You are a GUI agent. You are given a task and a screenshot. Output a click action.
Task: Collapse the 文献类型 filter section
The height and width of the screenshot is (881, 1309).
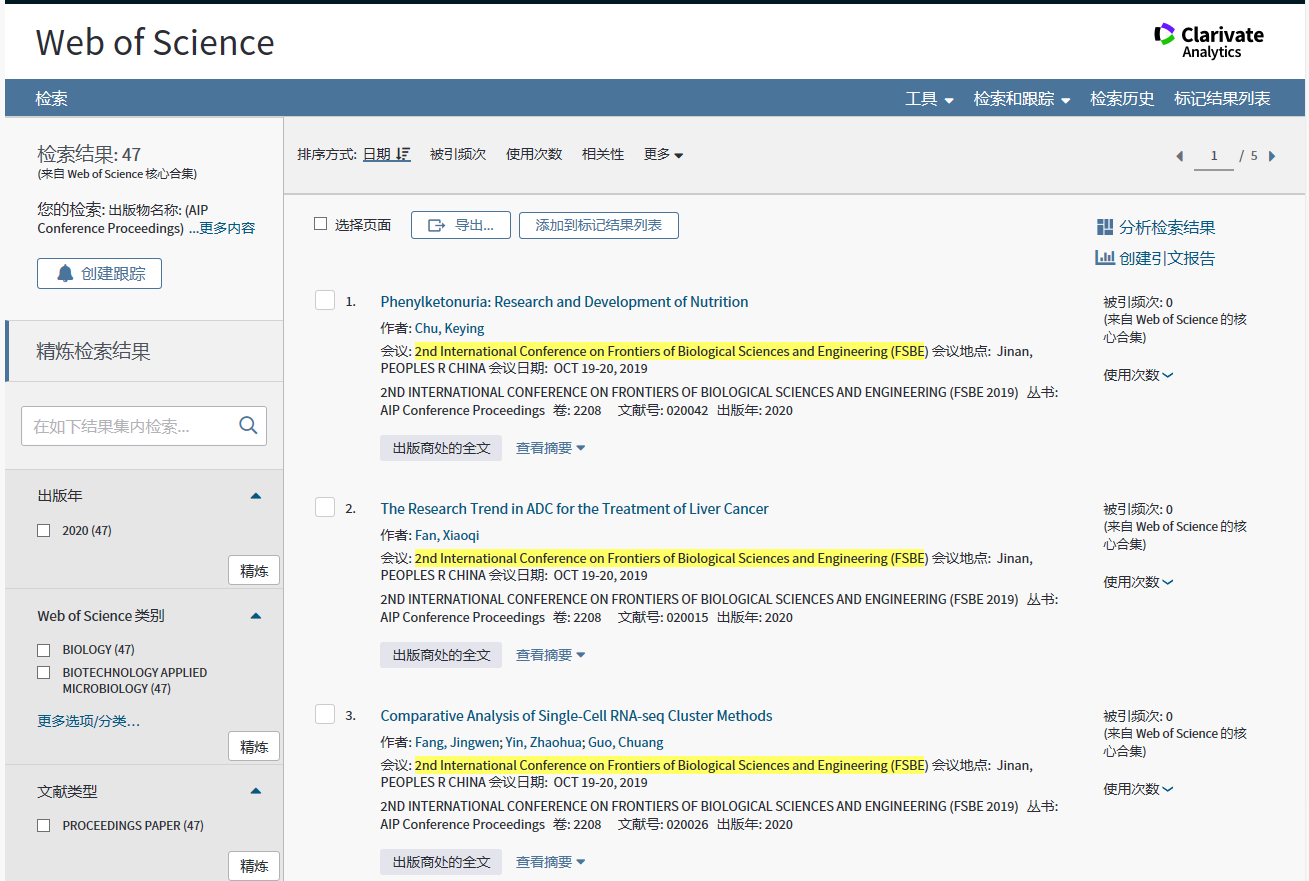[256, 791]
